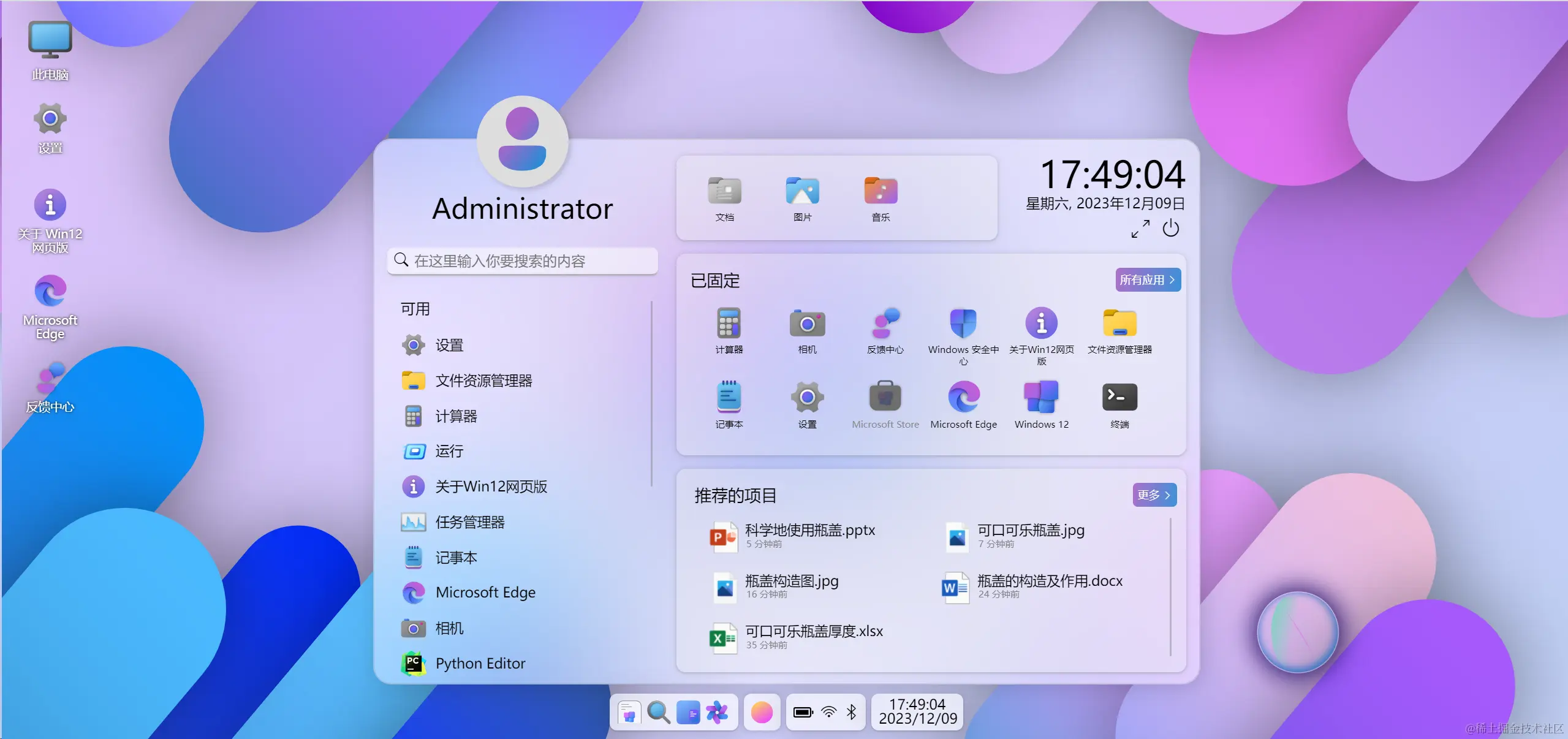Toggle fullscreen start menu arrows icon
Image resolution: width=1568 pixels, height=739 pixels.
pos(1140,229)
